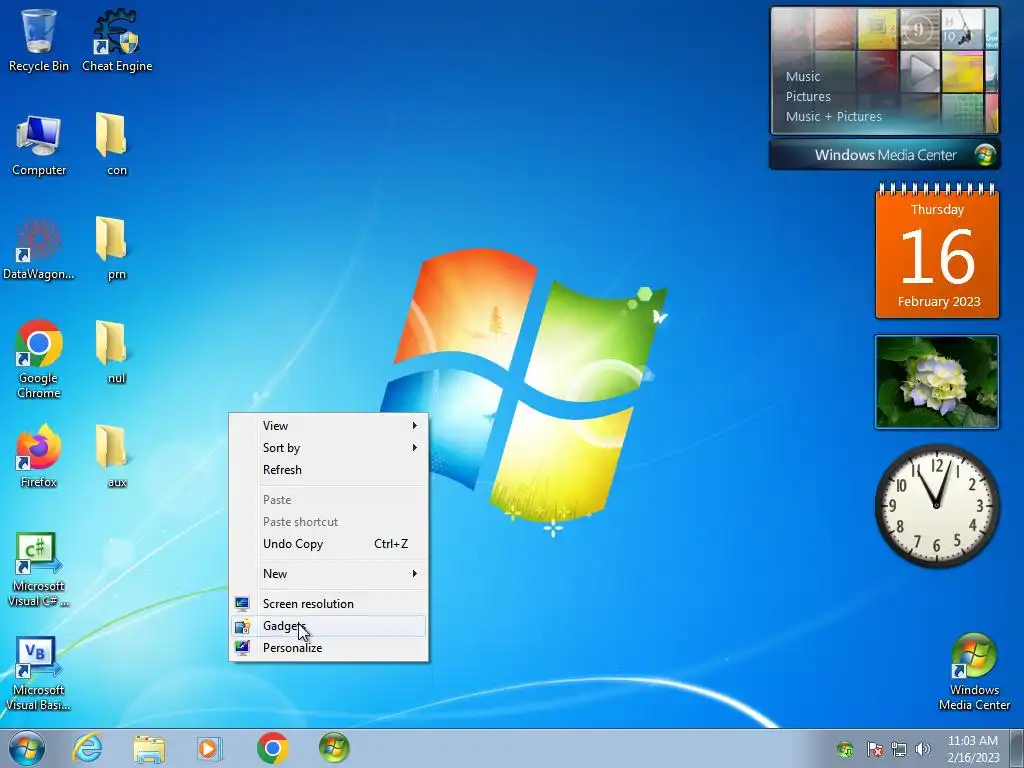Select the Recycle Bin desktop icon
The width and height of the screenshot is (1024, 768).
point(39,40)
